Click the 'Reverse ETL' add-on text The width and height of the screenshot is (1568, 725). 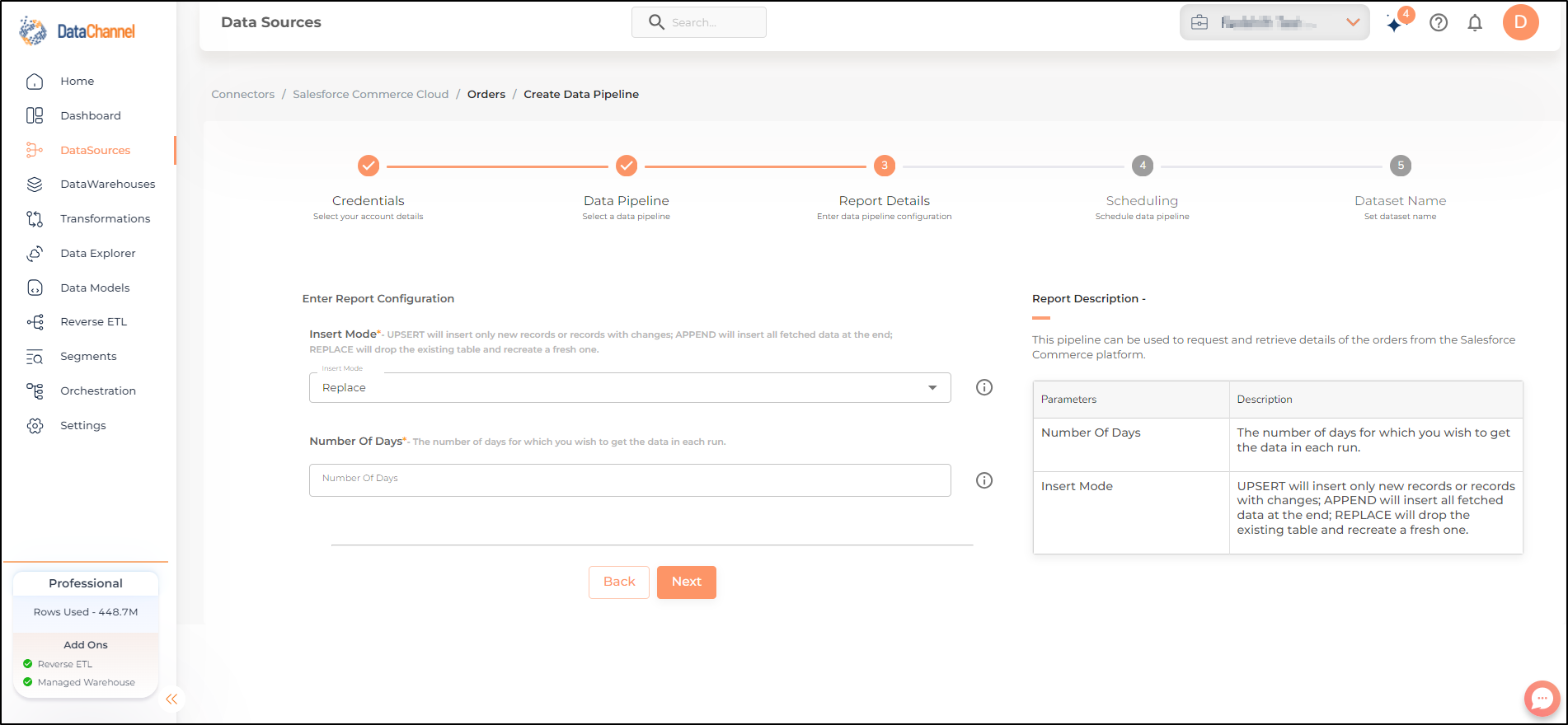[x=65, y=664]
